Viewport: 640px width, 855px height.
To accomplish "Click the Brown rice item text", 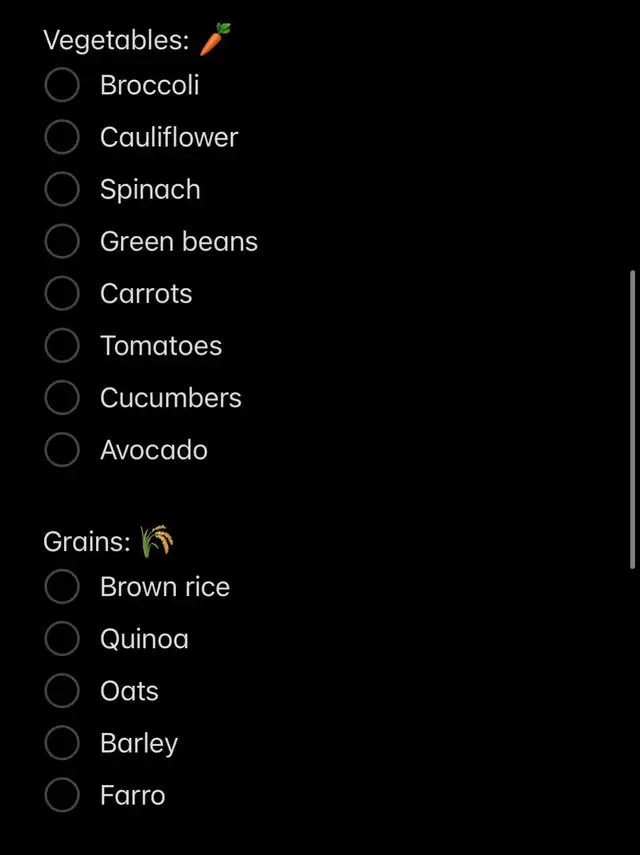I will point(165,587).
